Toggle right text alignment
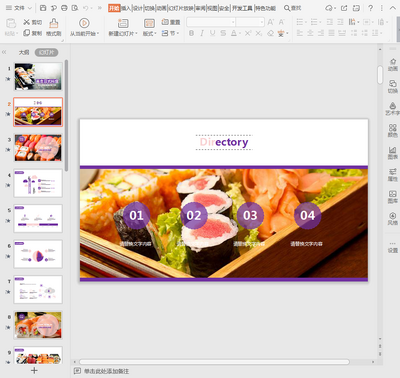 321,33
